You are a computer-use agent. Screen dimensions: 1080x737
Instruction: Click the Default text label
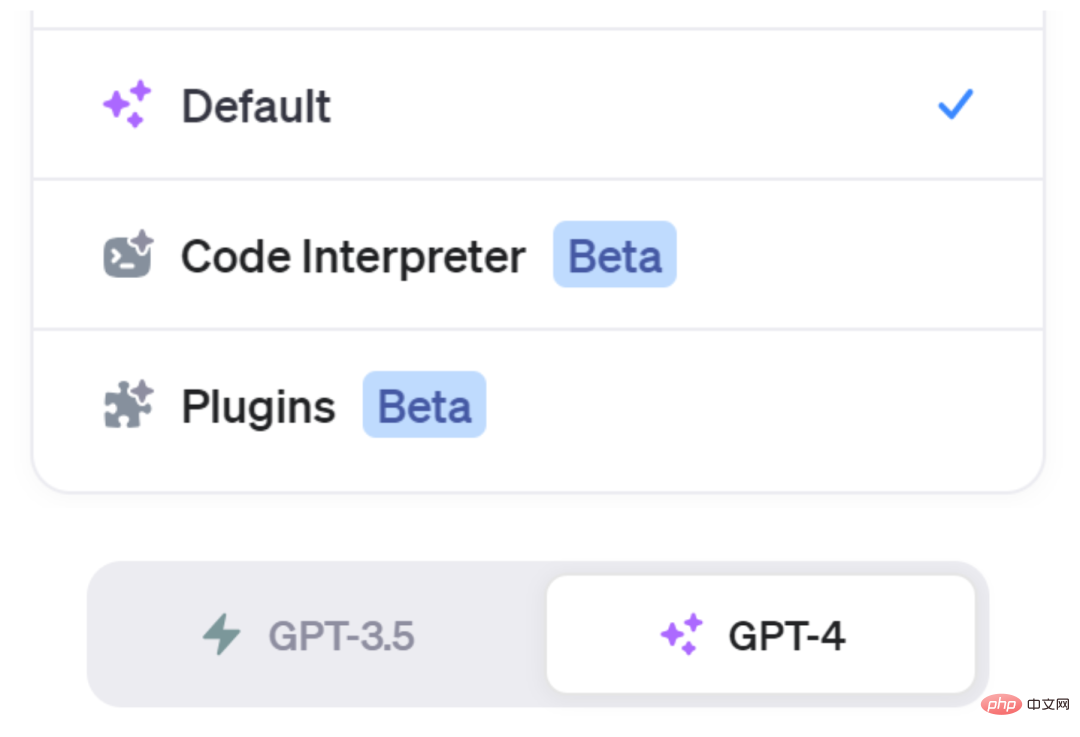[x=256, y=106]
